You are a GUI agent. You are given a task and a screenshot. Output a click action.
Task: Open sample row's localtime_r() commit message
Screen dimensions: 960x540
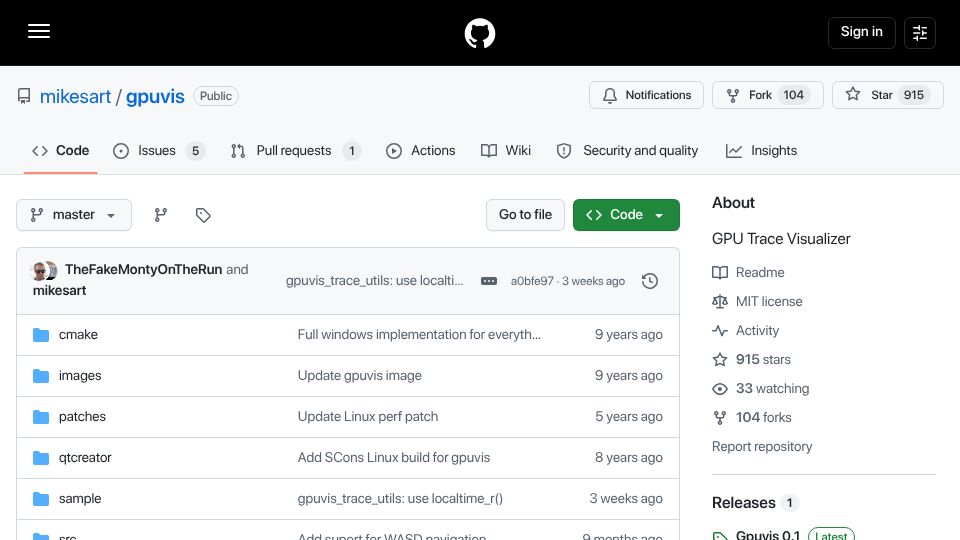[400, 499]
